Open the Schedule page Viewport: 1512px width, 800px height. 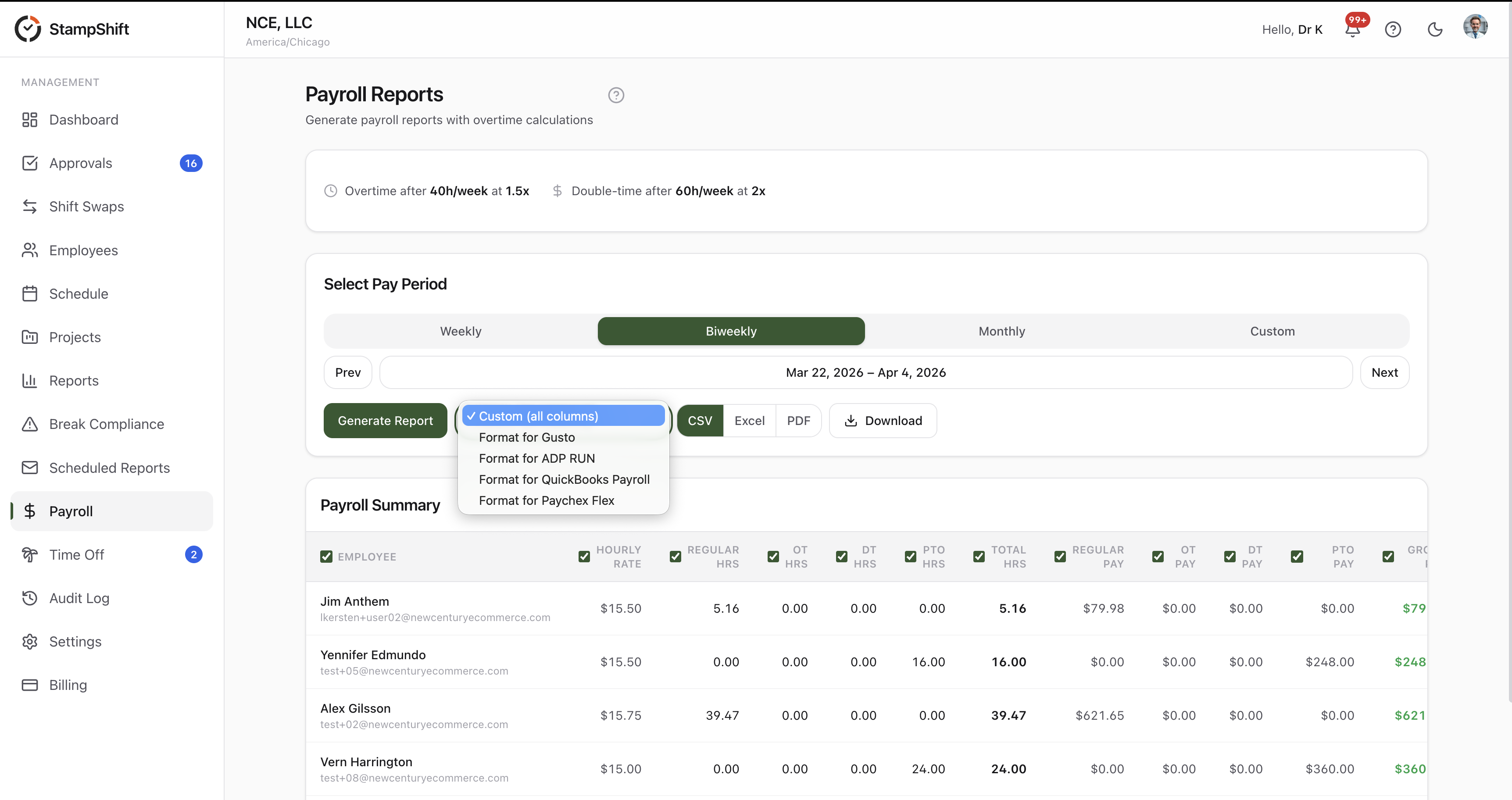[111, 293]
